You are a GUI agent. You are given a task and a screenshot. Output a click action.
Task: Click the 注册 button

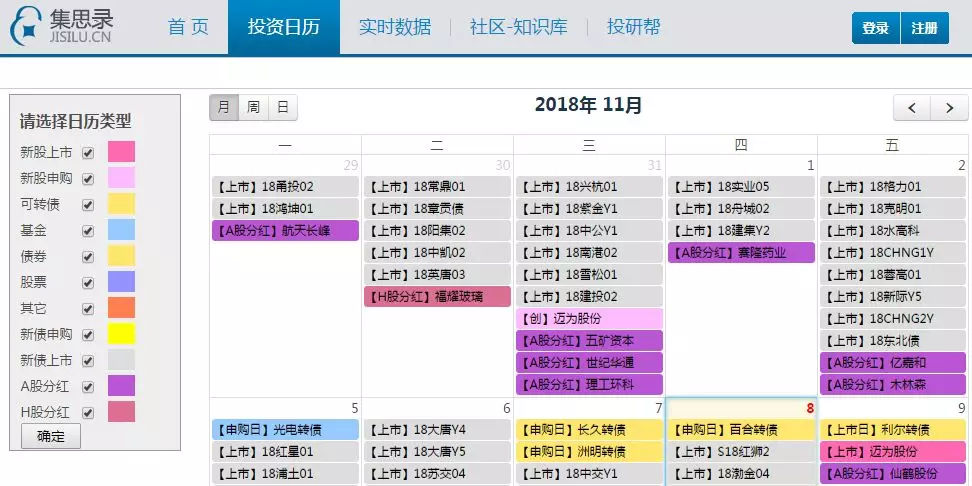tap(924, 28)
